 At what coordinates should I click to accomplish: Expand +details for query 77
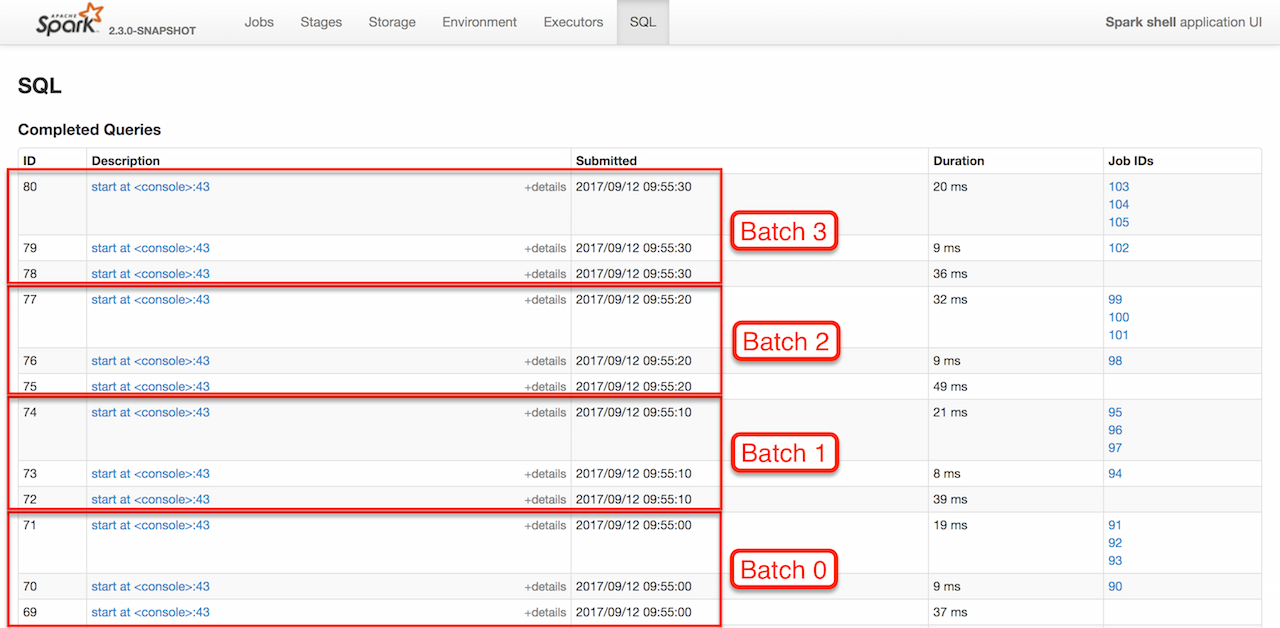[x=545, y=300]
